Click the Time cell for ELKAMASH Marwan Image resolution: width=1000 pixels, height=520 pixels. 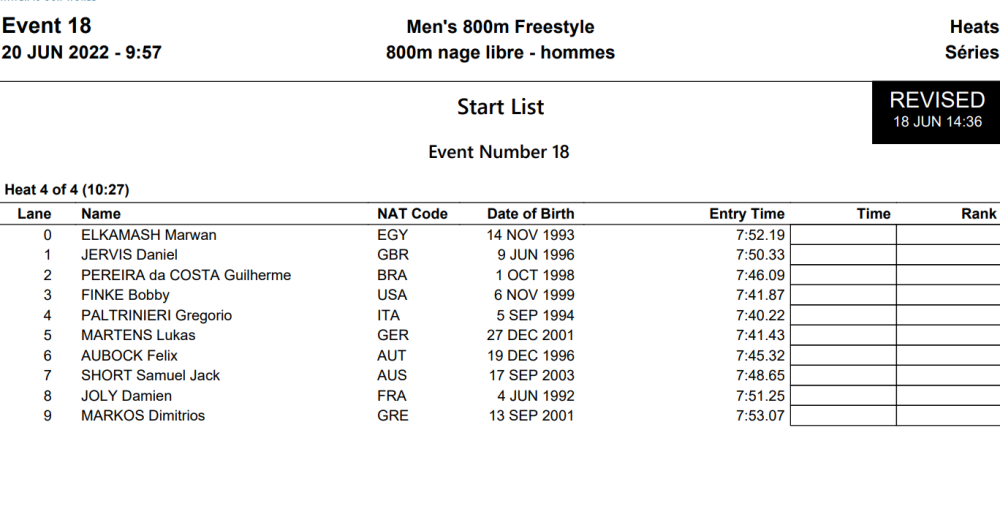843,235
